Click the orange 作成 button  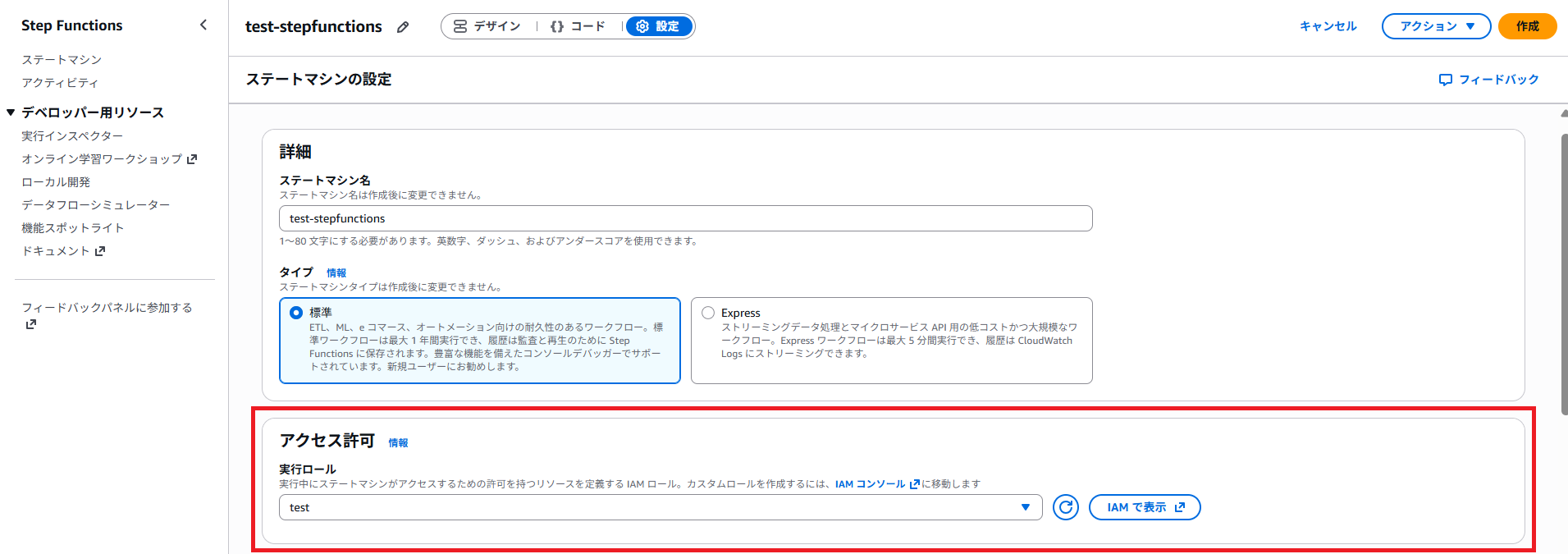(1527, 26)
